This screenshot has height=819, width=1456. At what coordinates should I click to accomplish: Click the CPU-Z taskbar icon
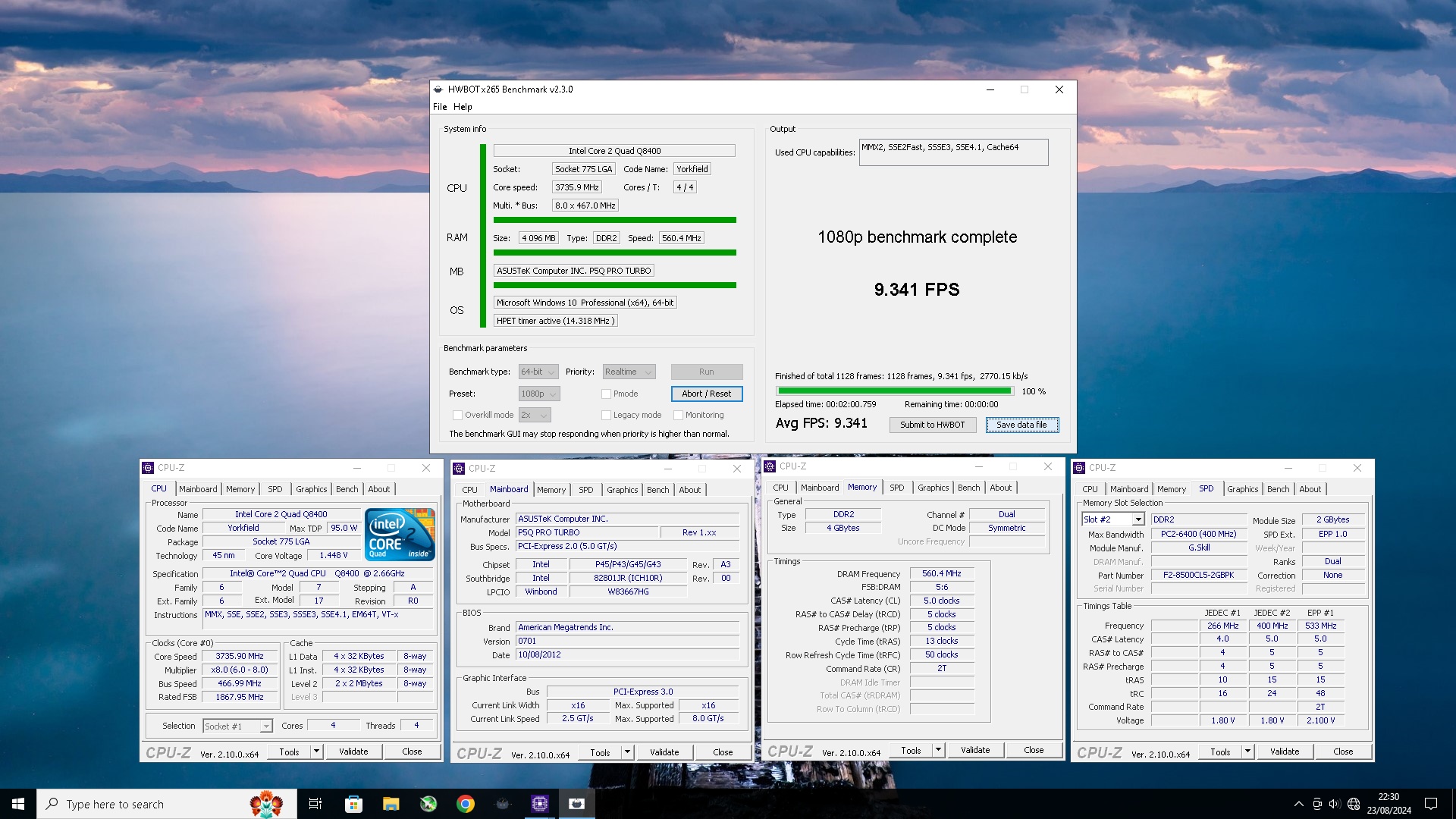click(540, 804)
